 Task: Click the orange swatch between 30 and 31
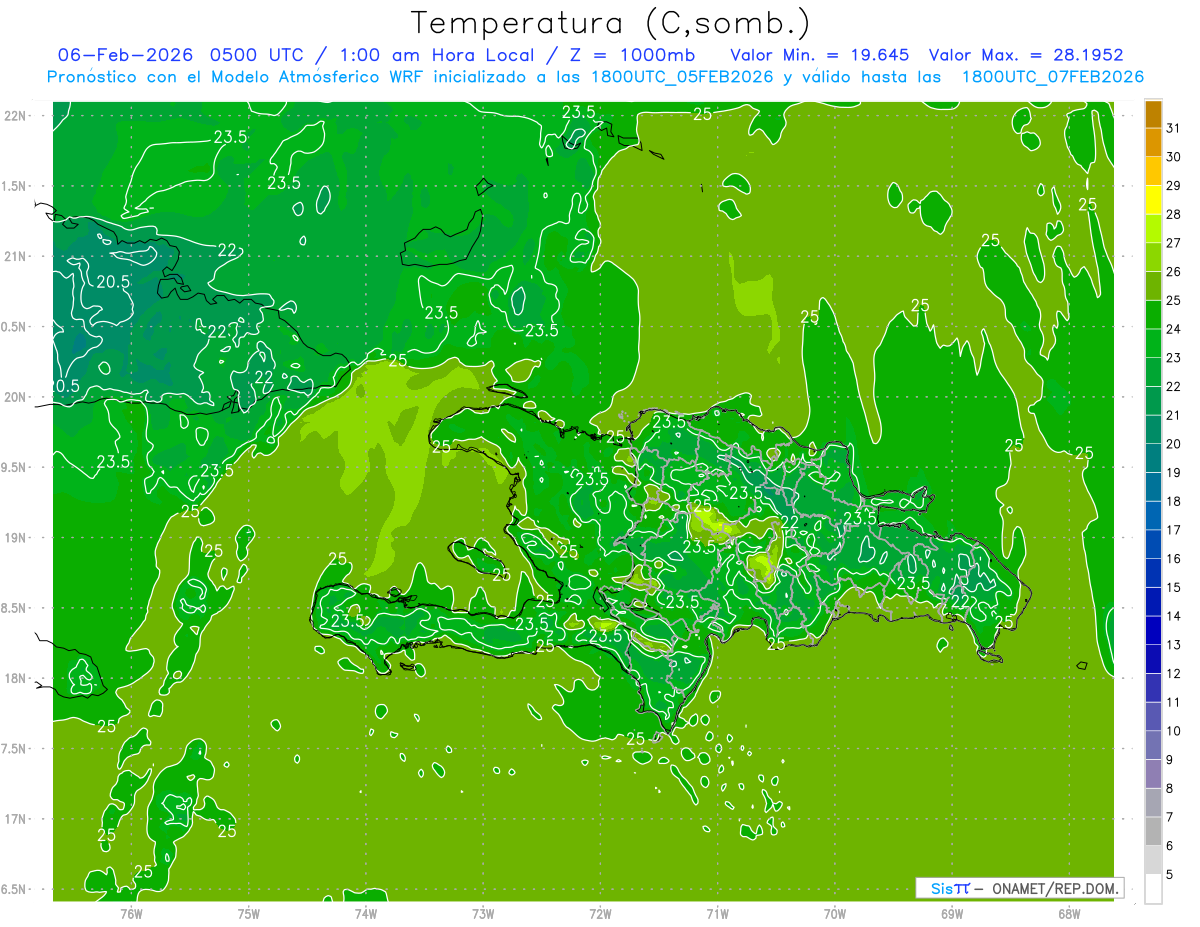click(1153, 143)
